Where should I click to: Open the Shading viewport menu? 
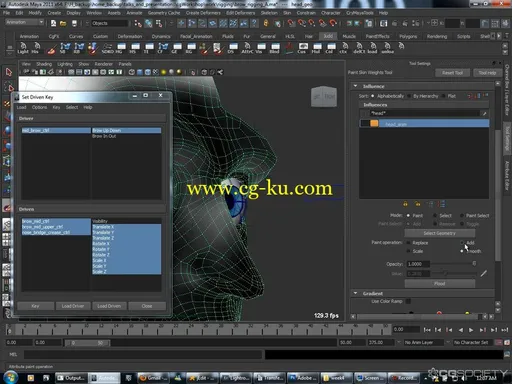point(44,64)
